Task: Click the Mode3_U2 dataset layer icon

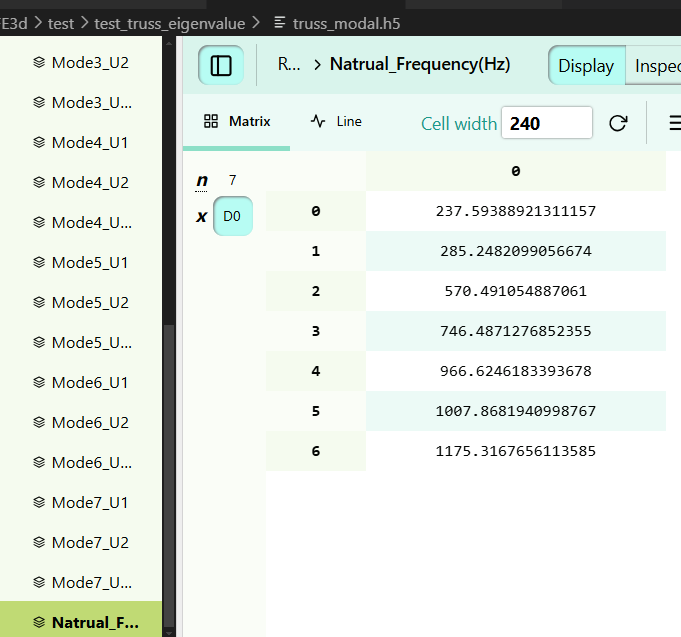Action: click(x=39, y=62)
